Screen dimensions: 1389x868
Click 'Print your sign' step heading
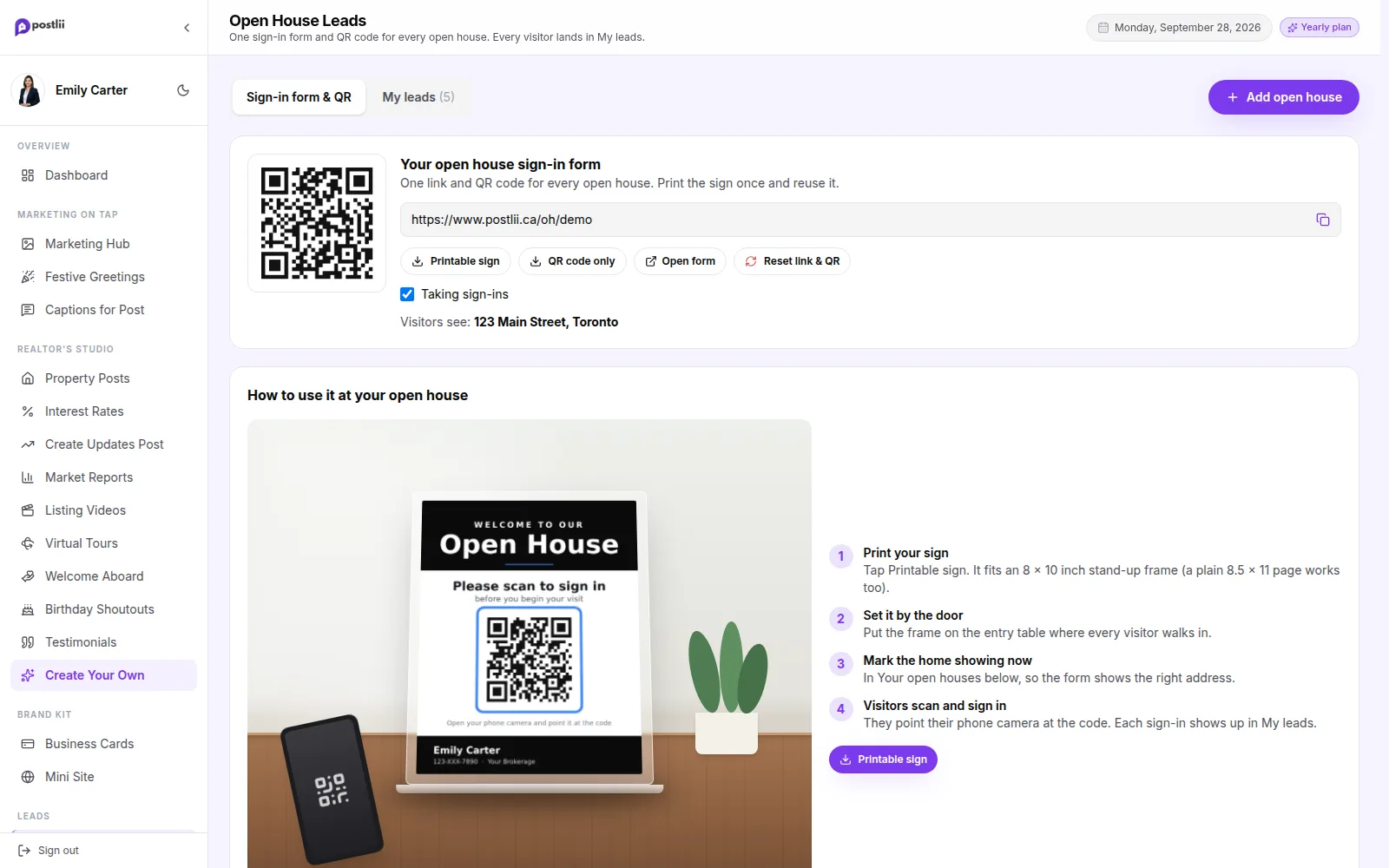click(905, 553)
